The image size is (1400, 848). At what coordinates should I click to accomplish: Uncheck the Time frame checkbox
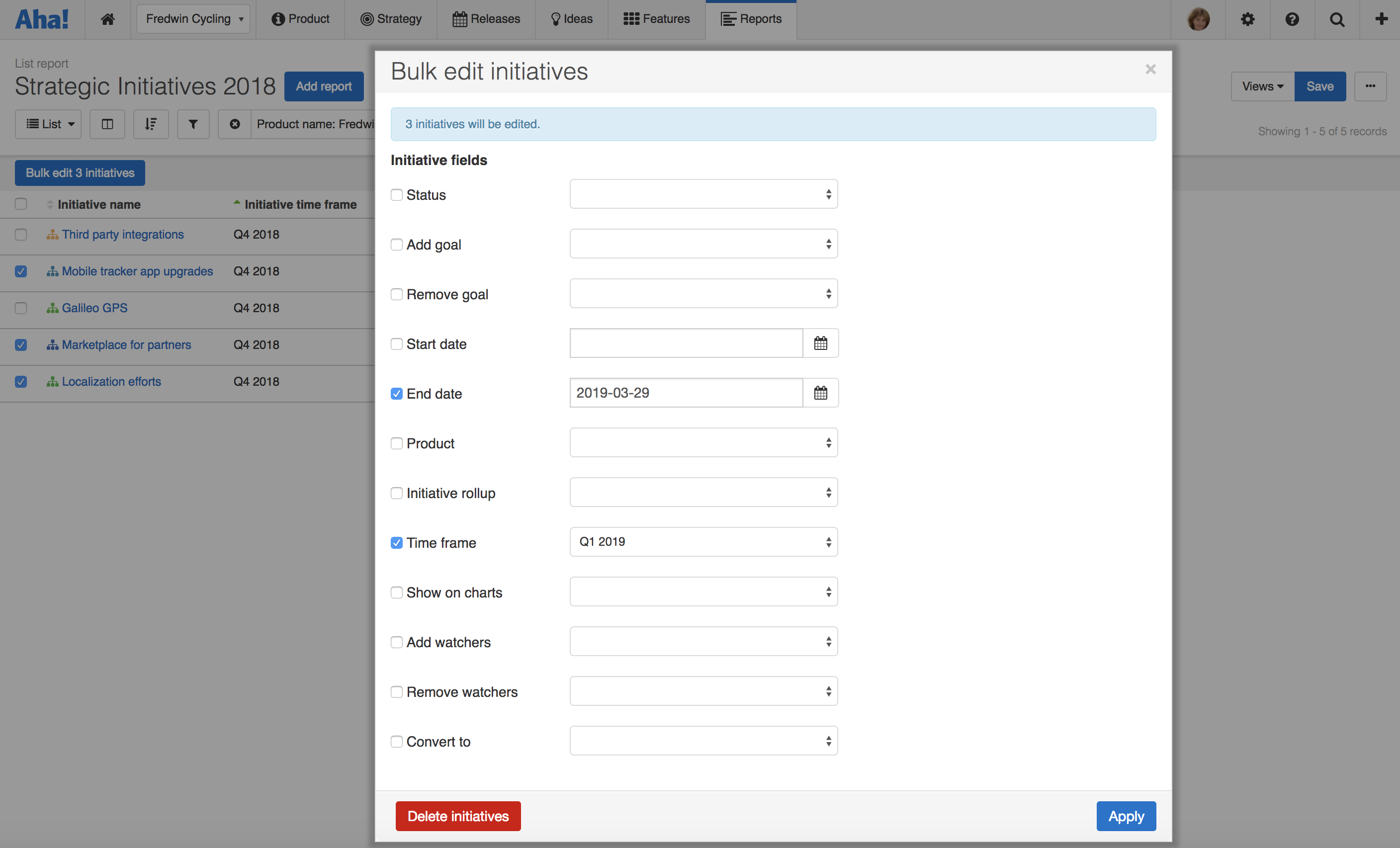click(397, 543)
